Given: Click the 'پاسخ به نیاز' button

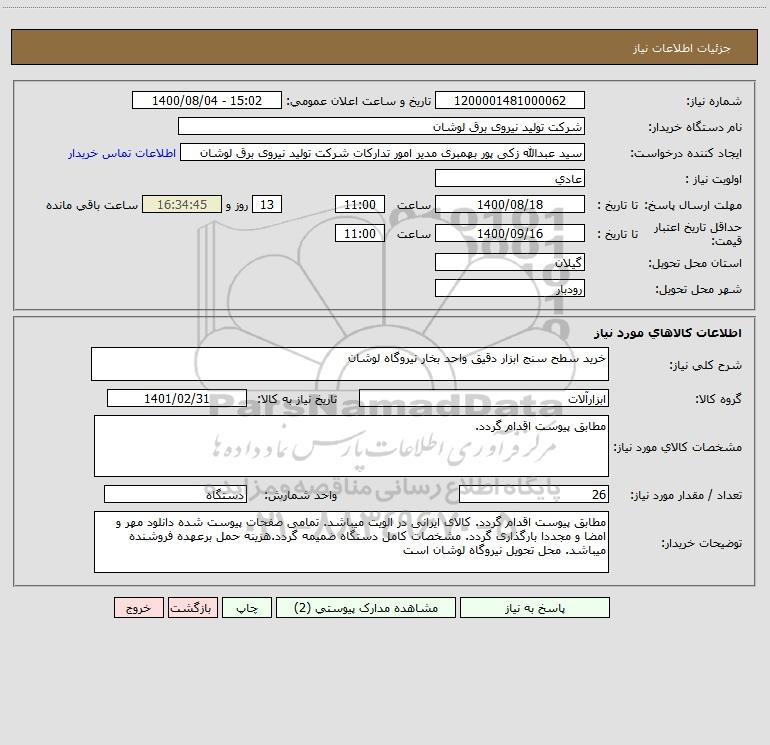Looking at the screenshot, I should tap(534, 608).
